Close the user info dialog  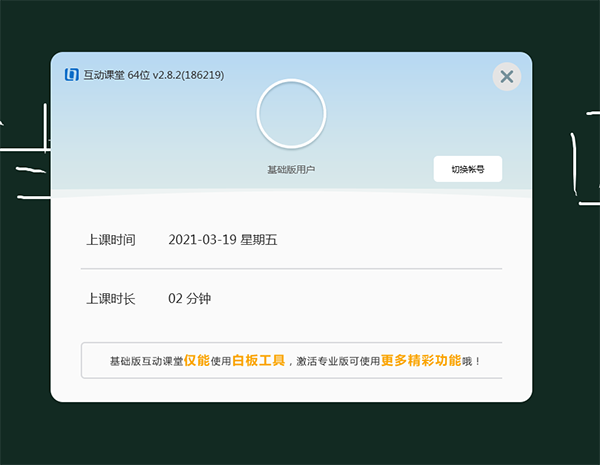tap(507, 76)
